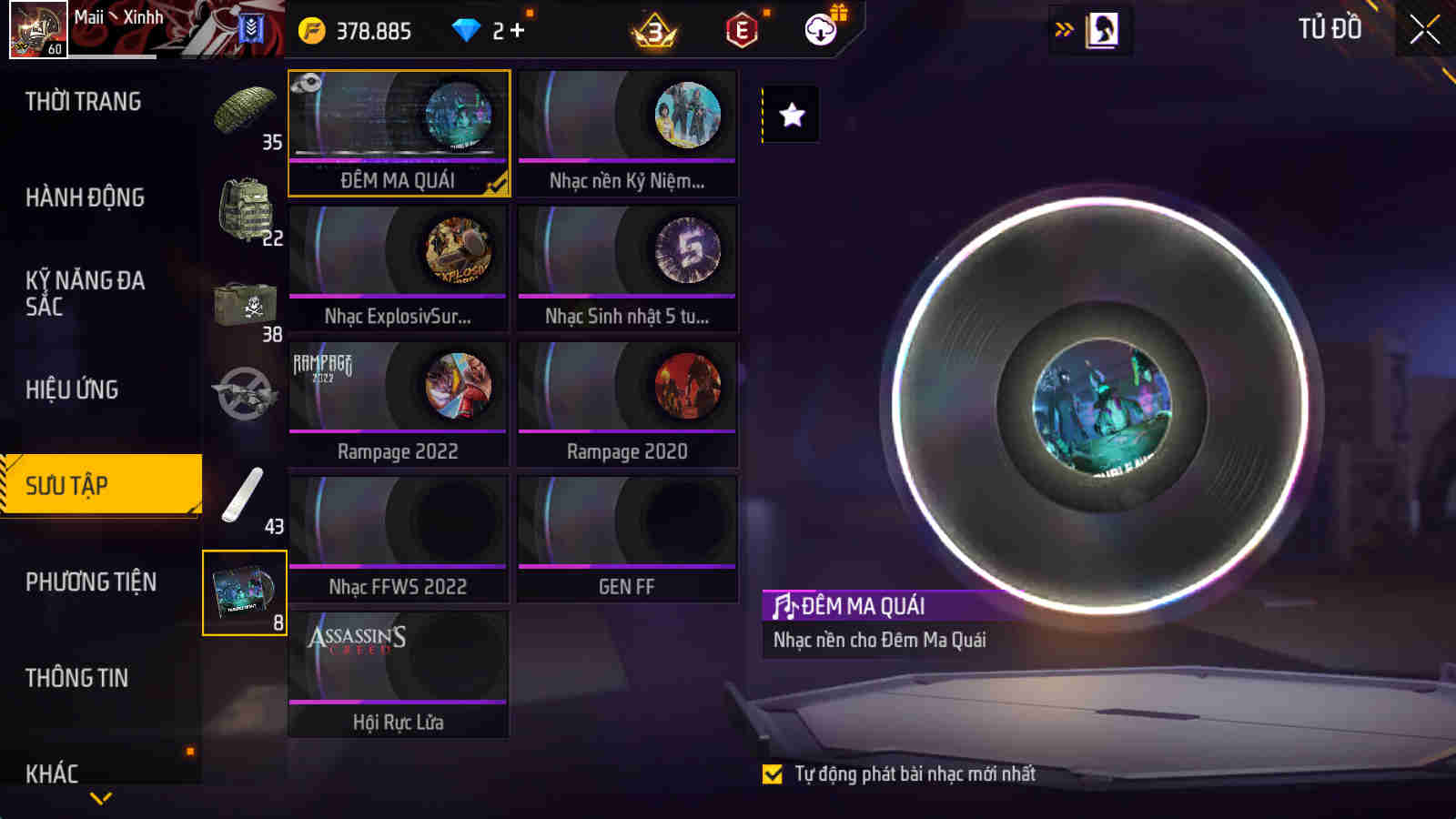The height and width of the screenshot is (819, 1456).
Task: Open the backpack skins category
Action: coord(244,210)
